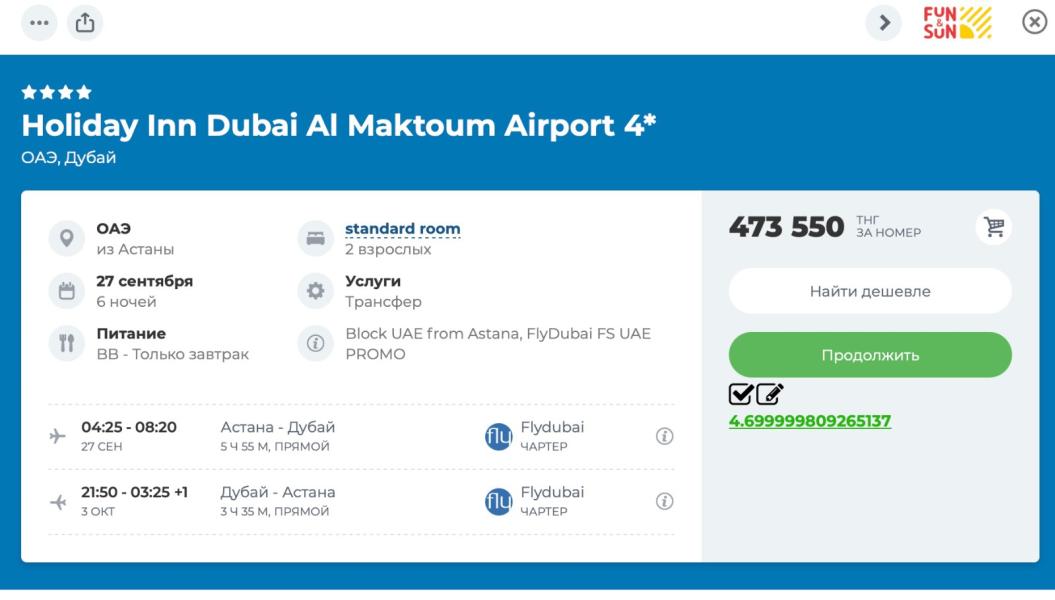
Task: Close the tour details panel
Action: pos(1034,22)
